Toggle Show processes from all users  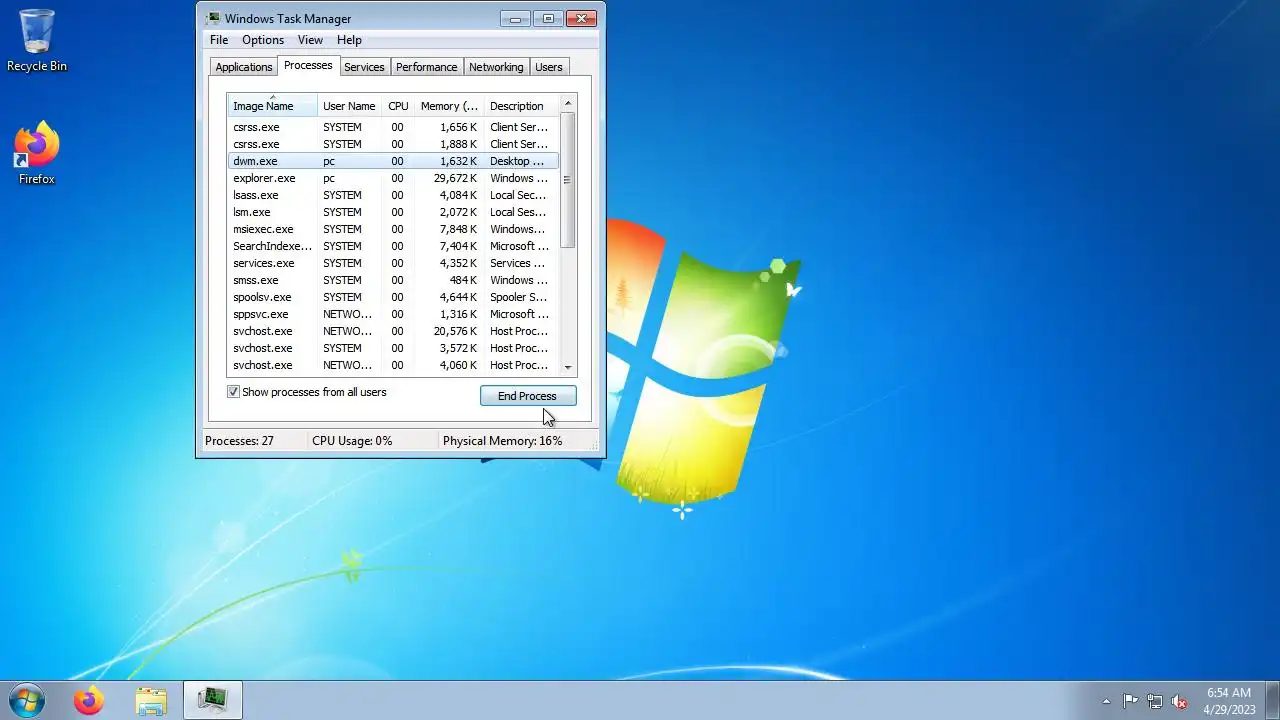pyautogui.click(x=234, y=392)
